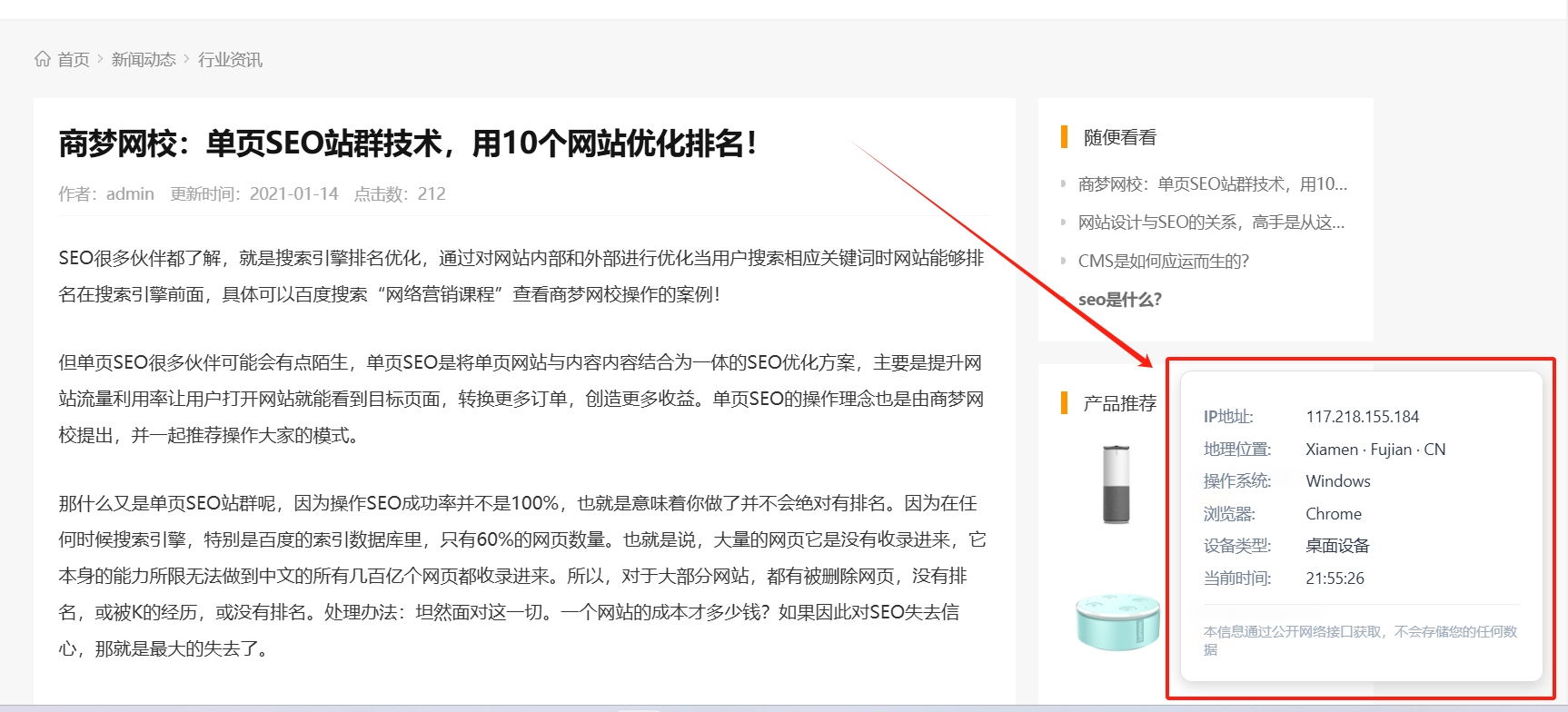Click the 设备类型 label
Viewport: 1568px width, 712px height.
point(1237,546)
